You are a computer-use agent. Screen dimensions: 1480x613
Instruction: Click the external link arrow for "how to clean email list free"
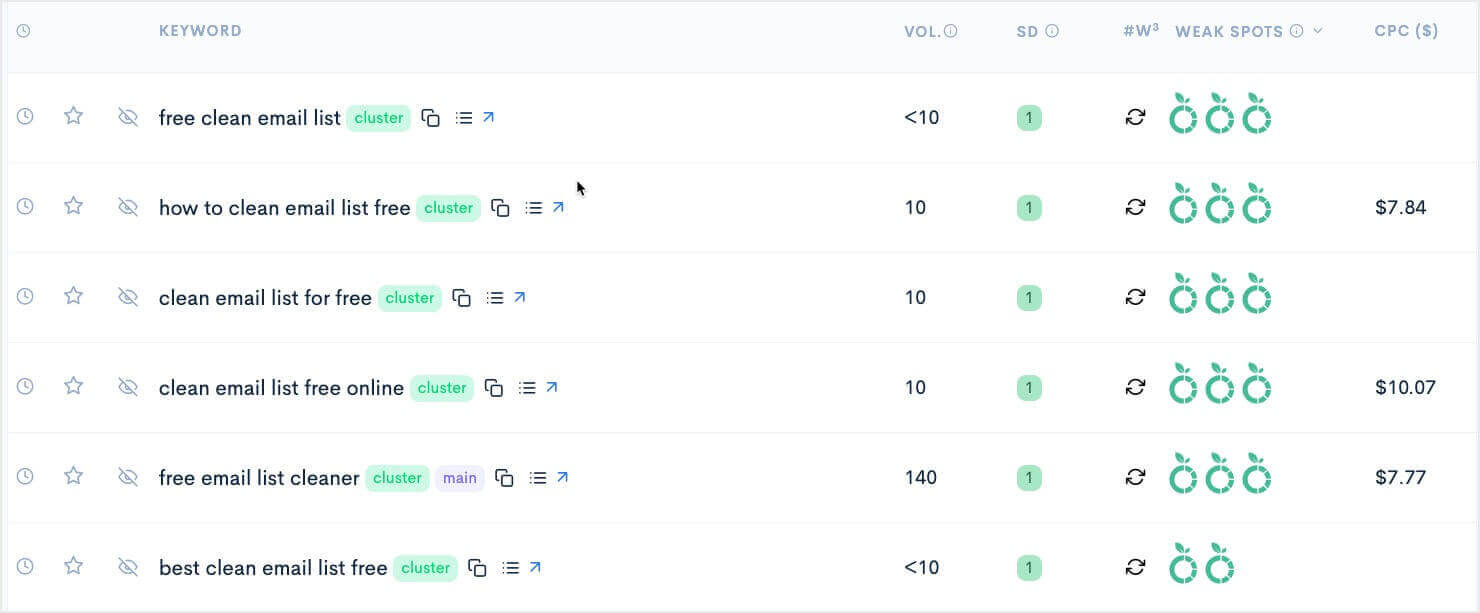click(559, 207)
